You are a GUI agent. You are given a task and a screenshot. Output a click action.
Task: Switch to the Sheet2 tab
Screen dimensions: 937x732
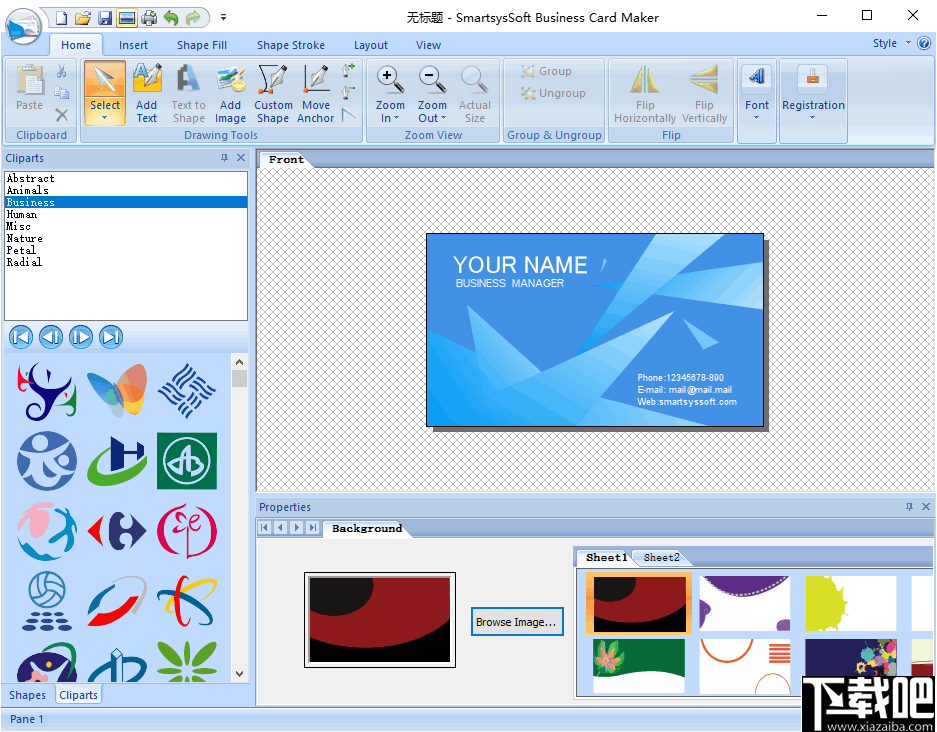(661, 557)
